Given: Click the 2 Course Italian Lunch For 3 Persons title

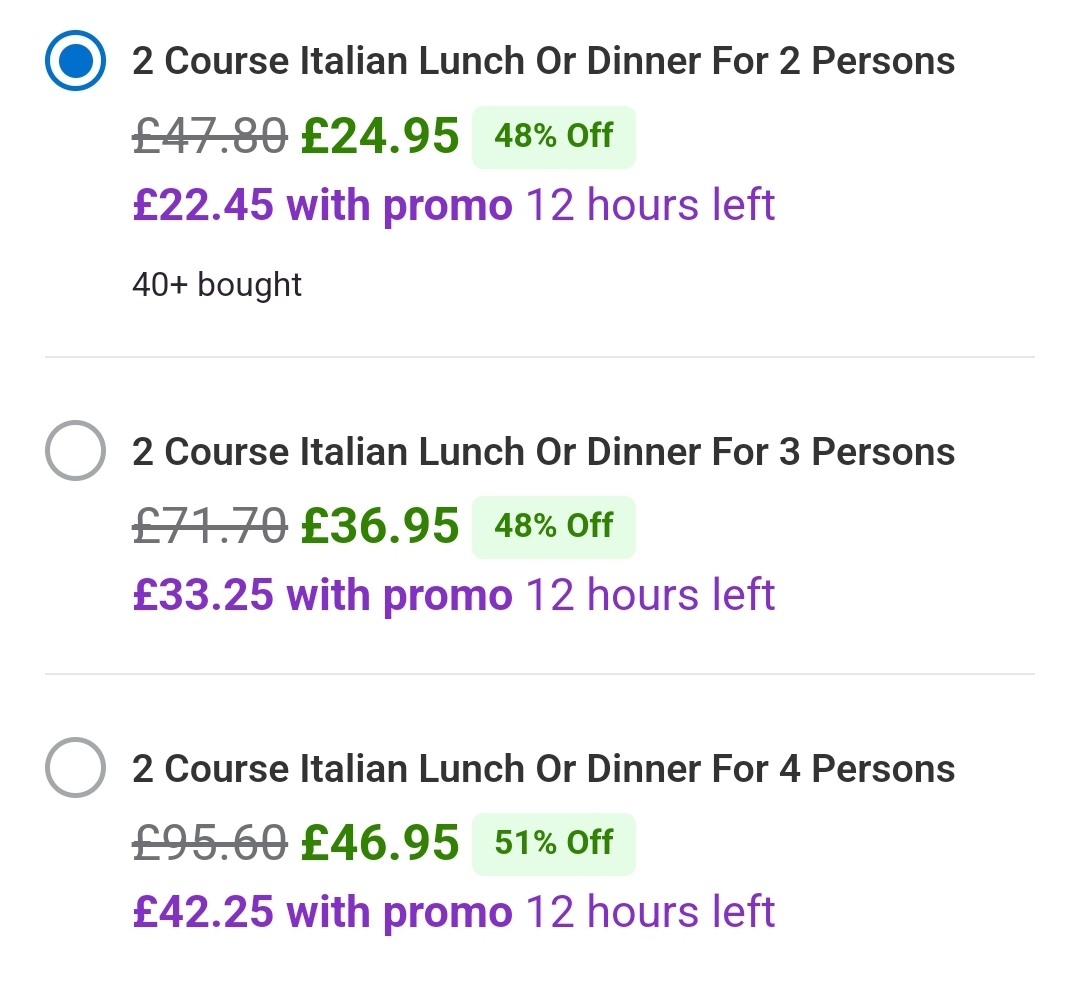Looking at the screenshot, I should coord(543,450).
